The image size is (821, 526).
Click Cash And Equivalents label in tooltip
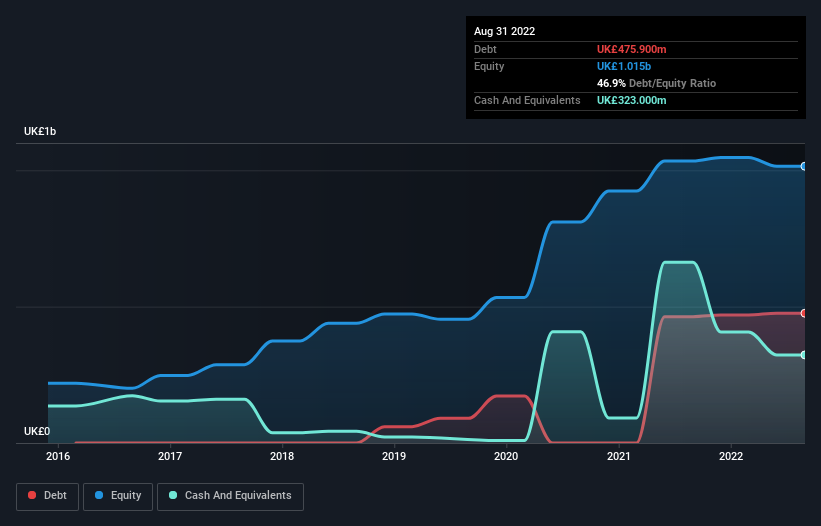527,100
